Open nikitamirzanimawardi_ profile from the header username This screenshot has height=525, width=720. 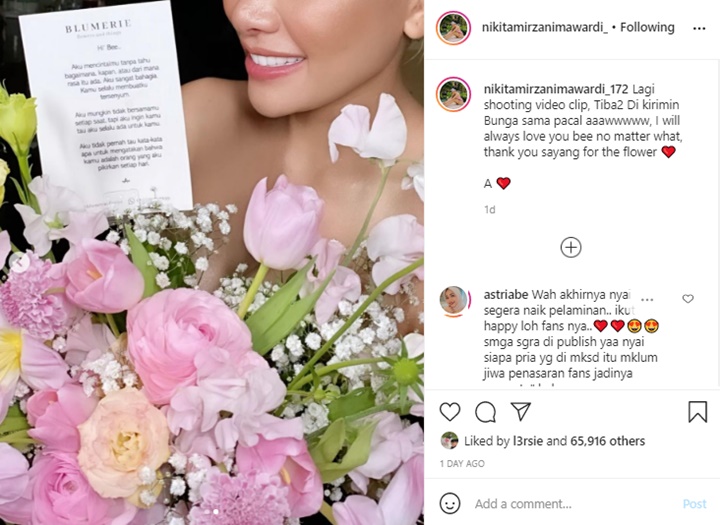click(x=545, y=28)
